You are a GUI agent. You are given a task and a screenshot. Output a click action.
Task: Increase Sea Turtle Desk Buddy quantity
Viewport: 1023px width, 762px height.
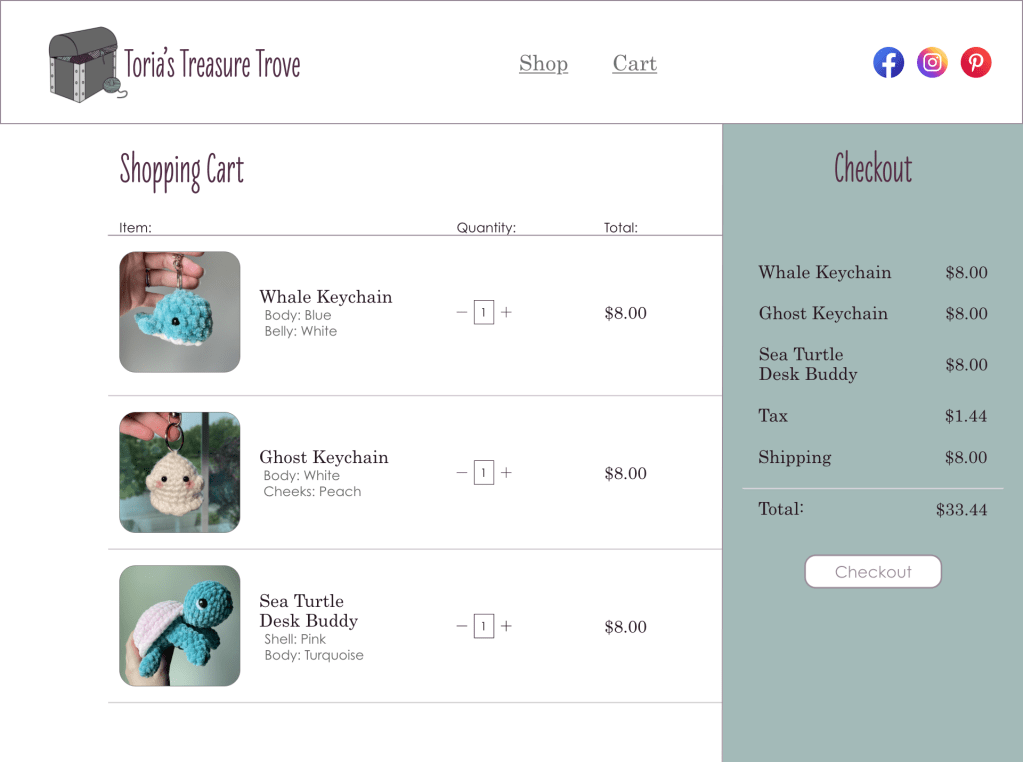[506, 627]
